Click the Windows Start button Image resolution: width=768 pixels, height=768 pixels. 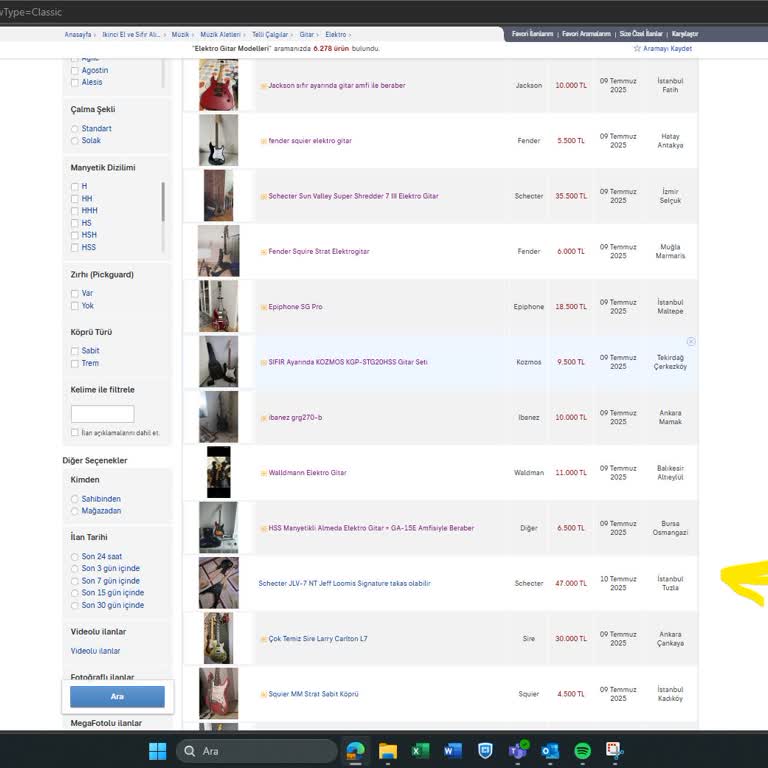[x=158, y=751]
